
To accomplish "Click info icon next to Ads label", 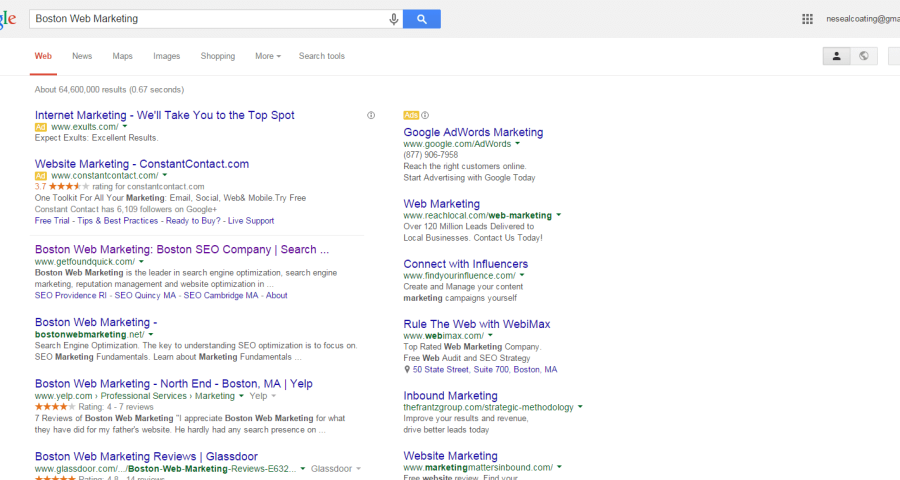I will point(425,115).
